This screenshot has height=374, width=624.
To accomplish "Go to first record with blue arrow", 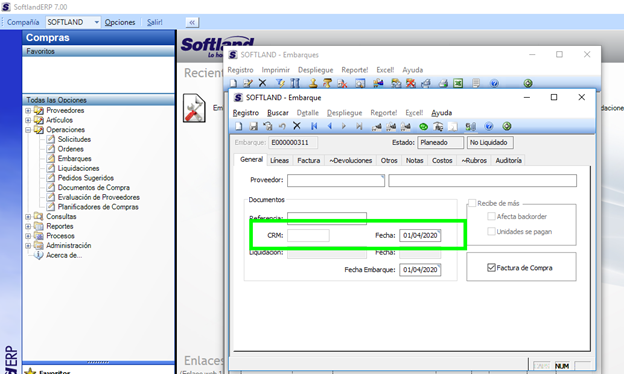I will pyautogui.click(x=314, y=126).
